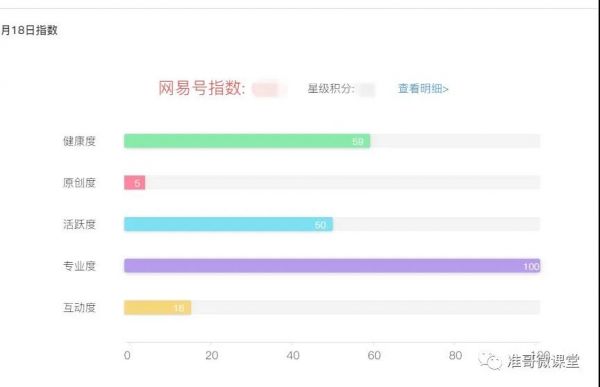Select the yellow 互动度 bar

[x=158, y=307]
